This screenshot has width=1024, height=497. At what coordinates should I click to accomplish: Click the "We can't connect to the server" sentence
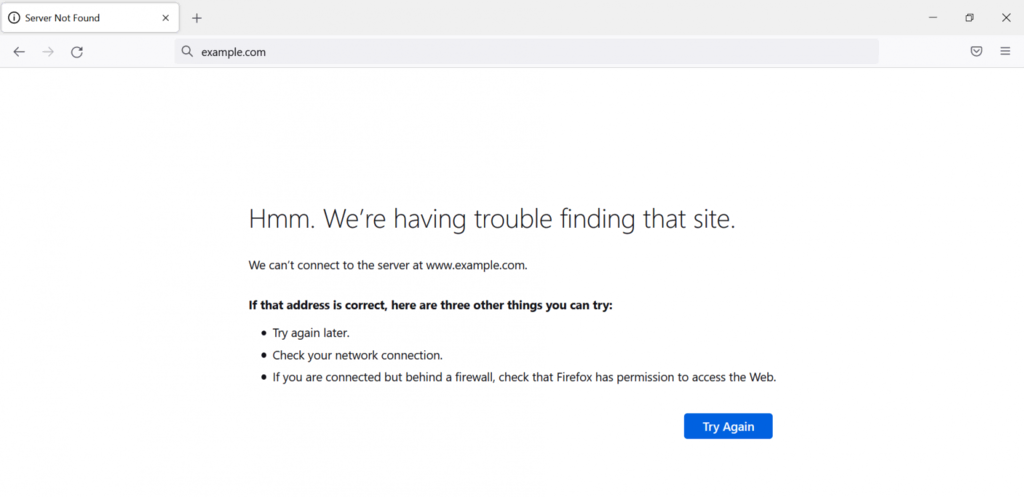point(387,265)
